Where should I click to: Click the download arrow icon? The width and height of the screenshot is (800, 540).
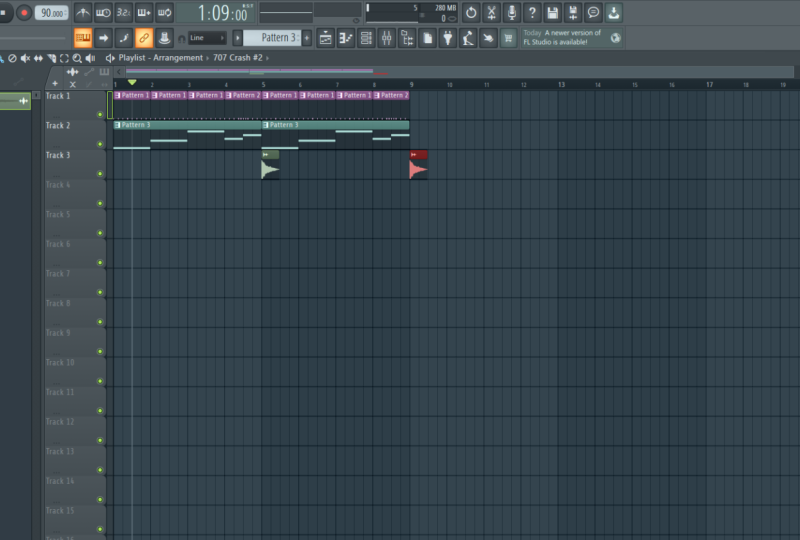coord(614,13)
